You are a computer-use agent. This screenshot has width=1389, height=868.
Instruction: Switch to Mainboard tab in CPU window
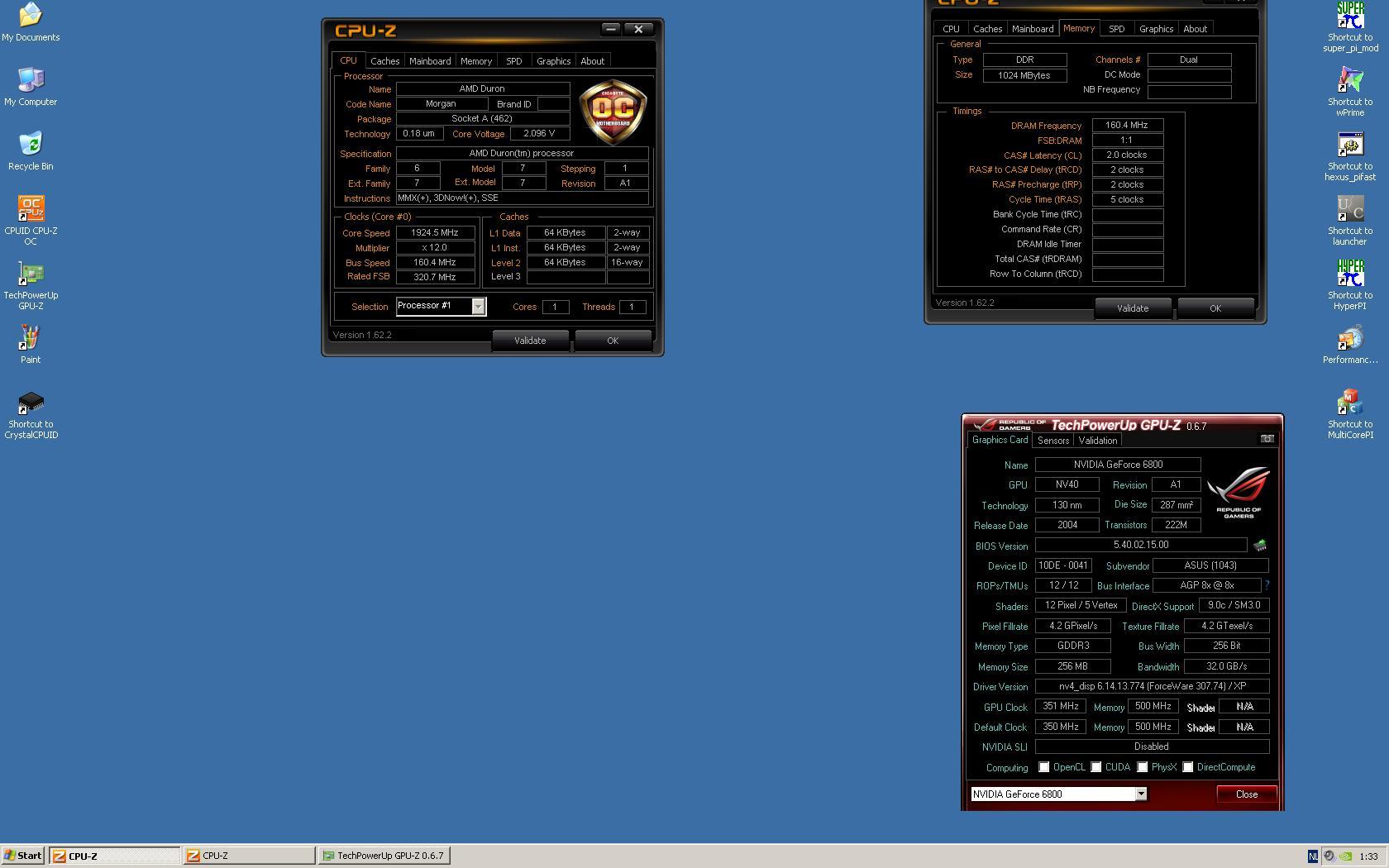[x=430, y=61]
